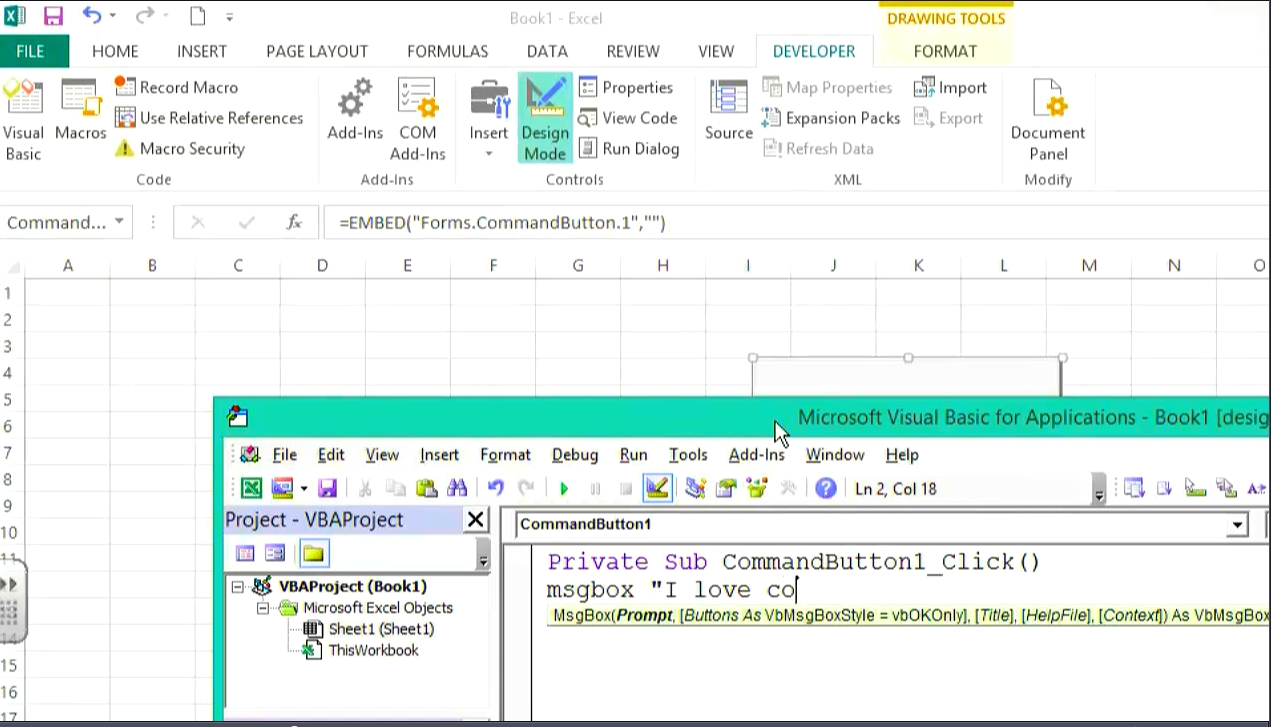Click the Insert Function fx button
Image resolution: width=1271 pixels, height=727 pixels.
[x=294, y=222]
